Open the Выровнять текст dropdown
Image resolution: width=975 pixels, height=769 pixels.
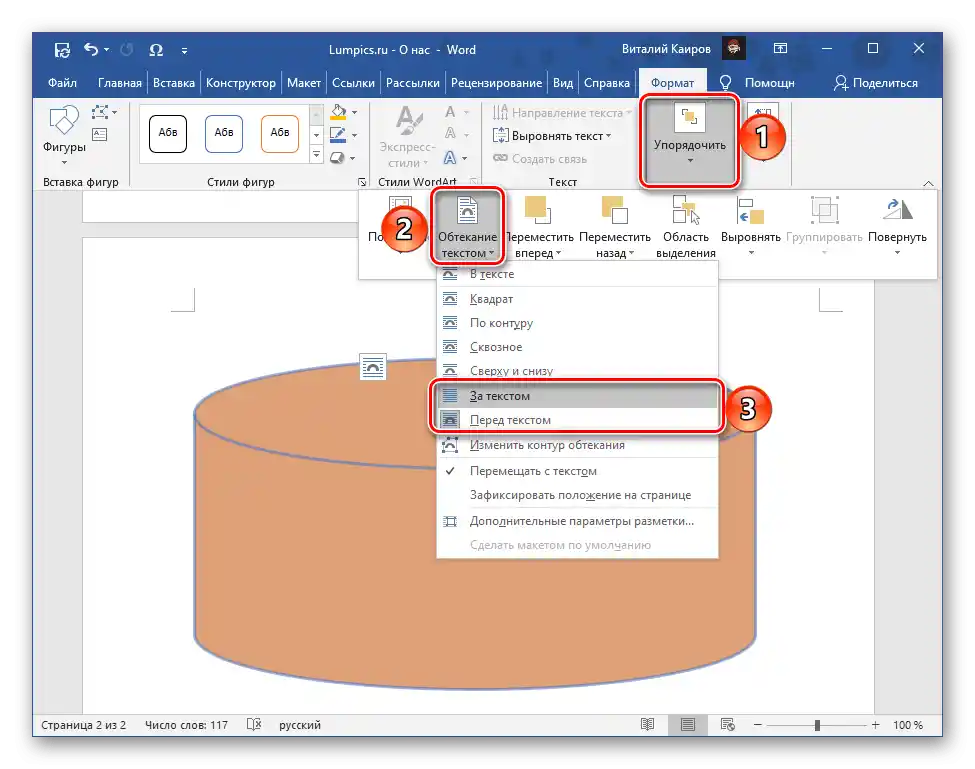click(557, 136)
